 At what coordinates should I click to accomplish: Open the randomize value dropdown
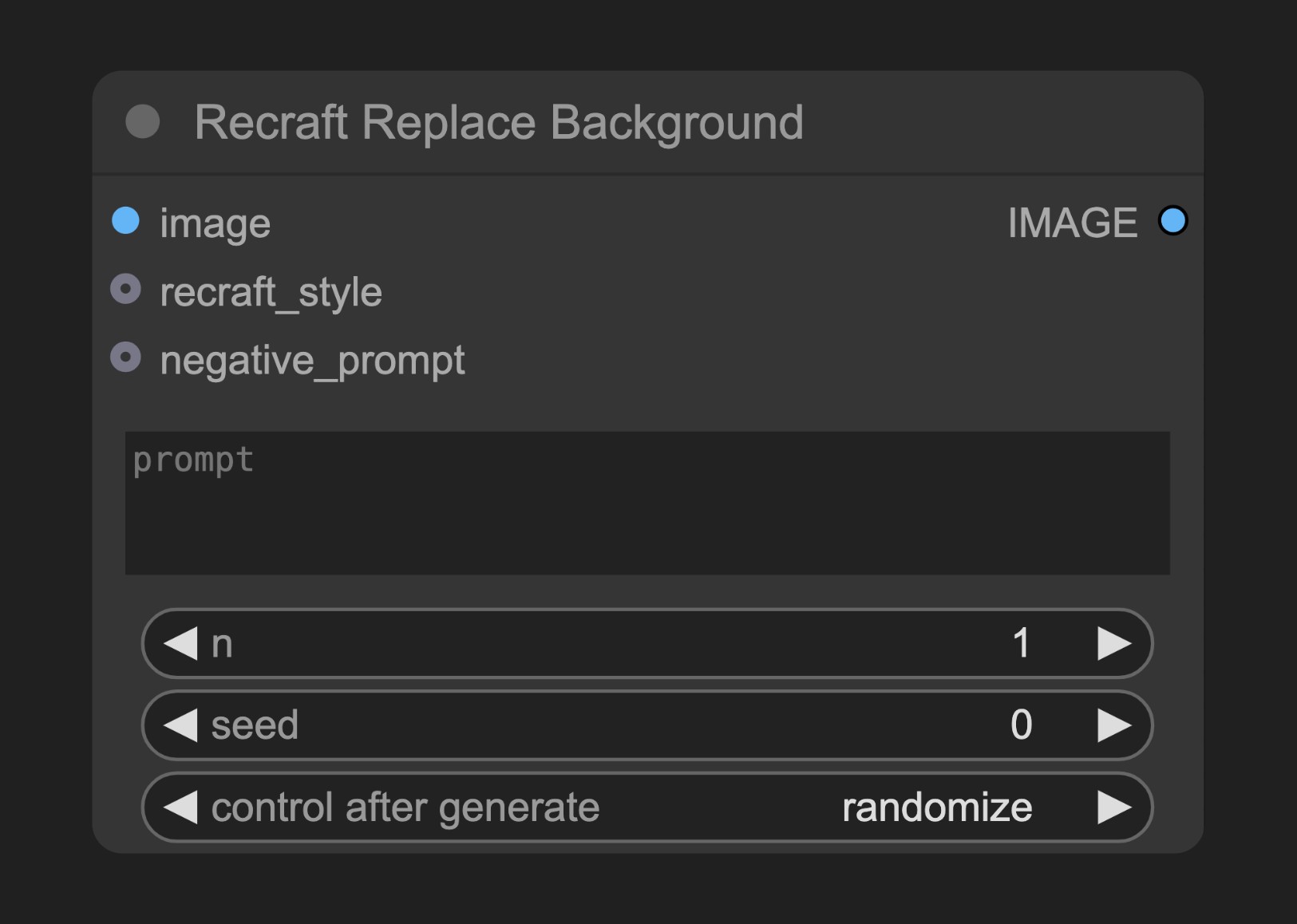tap(937, 808)
